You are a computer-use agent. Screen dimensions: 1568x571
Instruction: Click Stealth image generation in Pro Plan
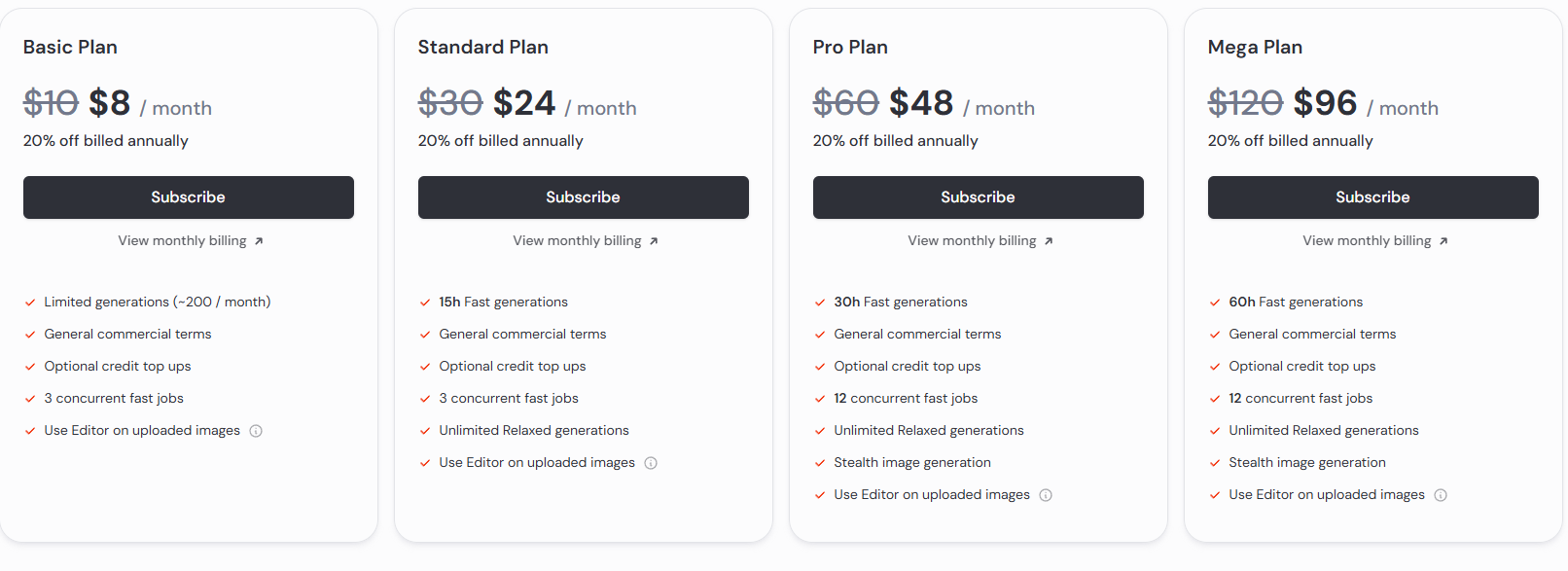coord(911,463)
